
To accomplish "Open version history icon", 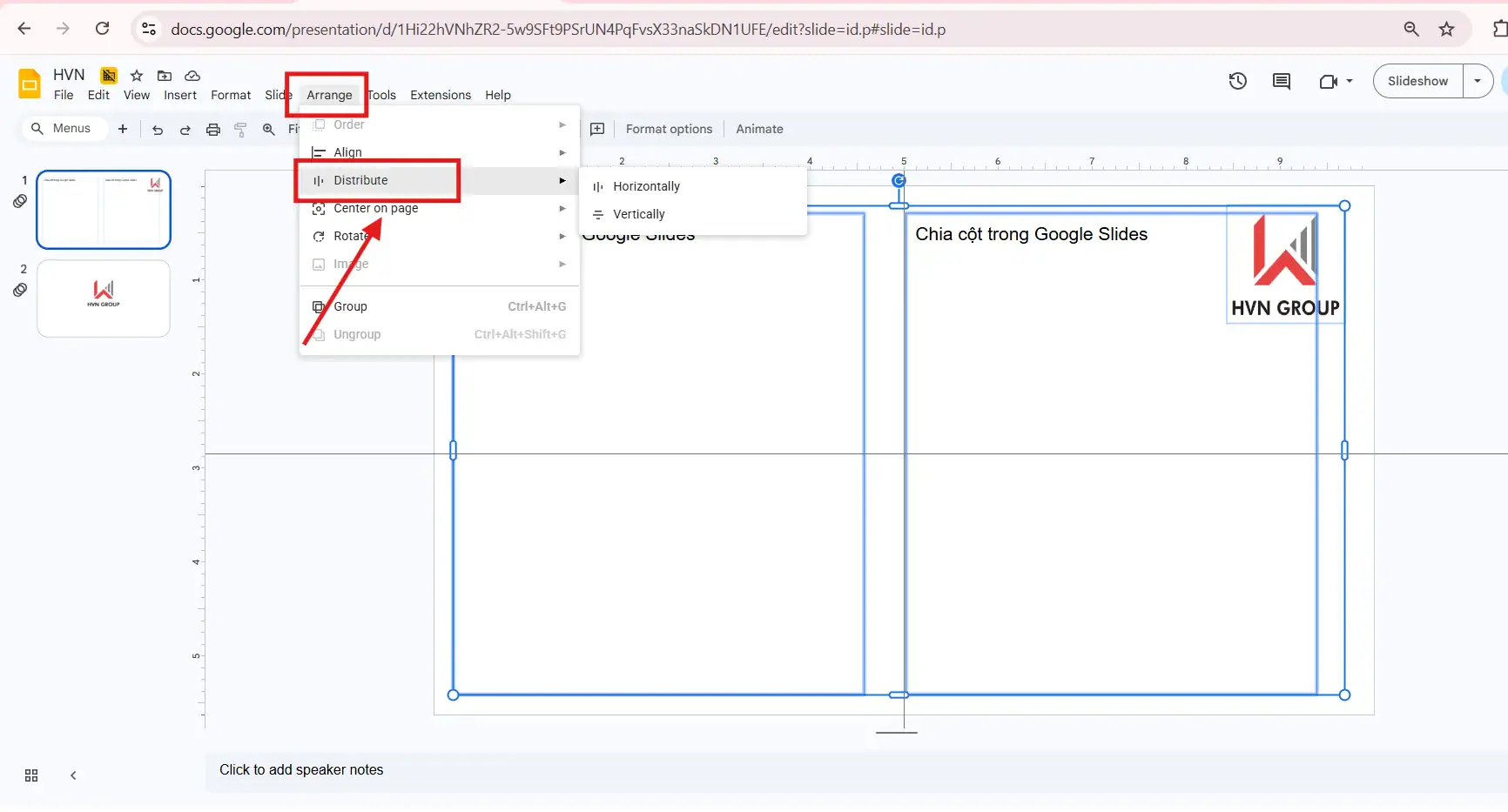I will tap(1237, 80).
